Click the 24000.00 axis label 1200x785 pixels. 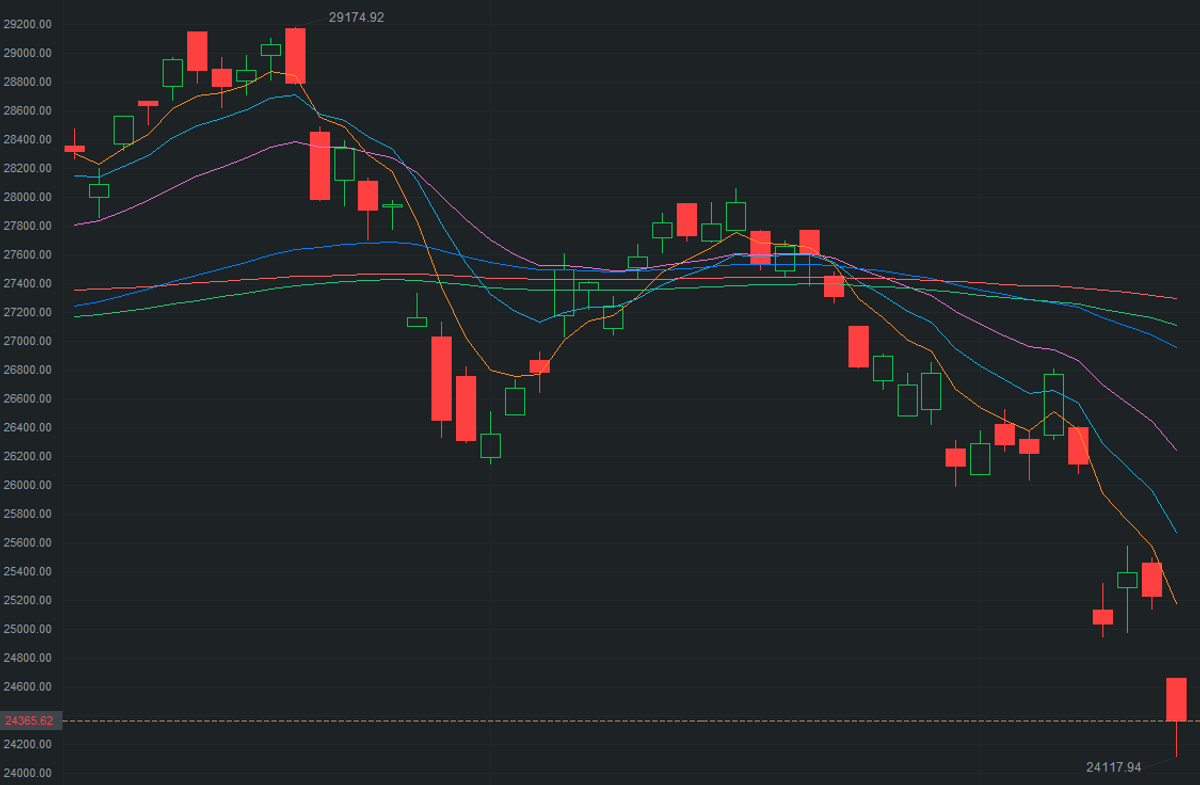tap(28, 773)
